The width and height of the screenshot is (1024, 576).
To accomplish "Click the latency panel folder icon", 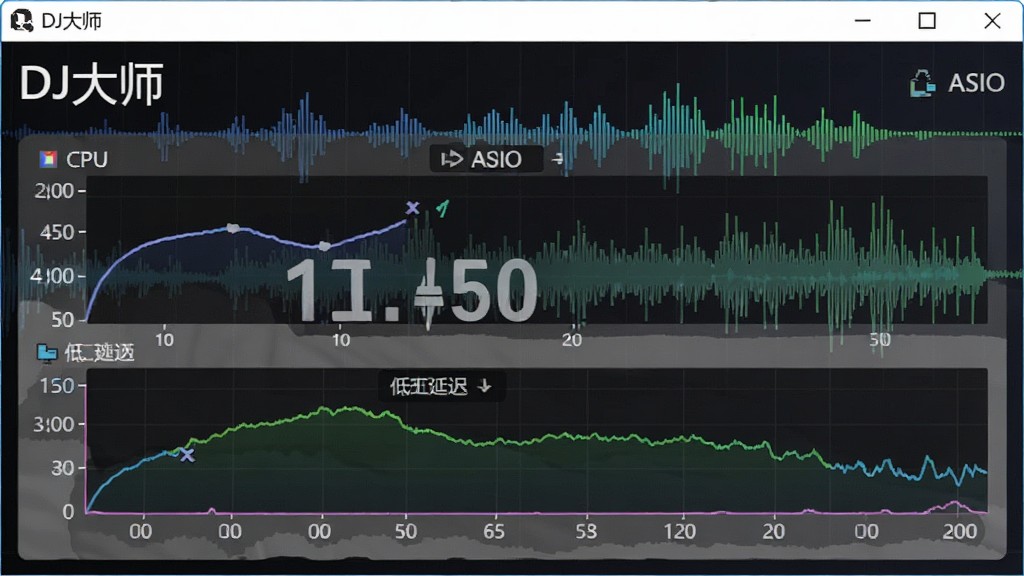I will click(x=46, y=353).
